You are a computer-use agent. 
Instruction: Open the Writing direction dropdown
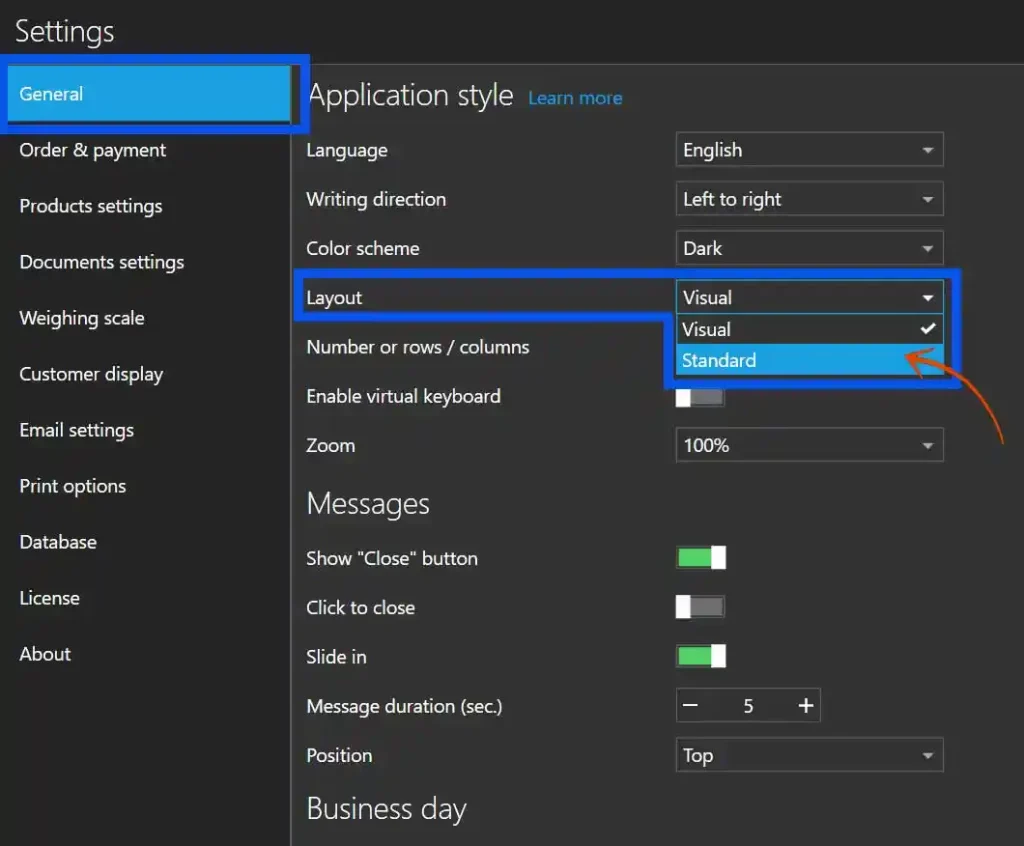point(809,198)
